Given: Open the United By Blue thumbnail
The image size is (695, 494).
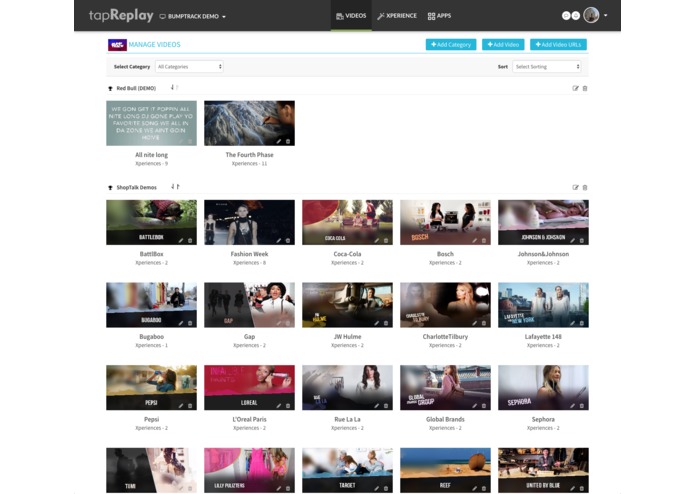Looking at the screenshot, I should [x=543, y=470].
